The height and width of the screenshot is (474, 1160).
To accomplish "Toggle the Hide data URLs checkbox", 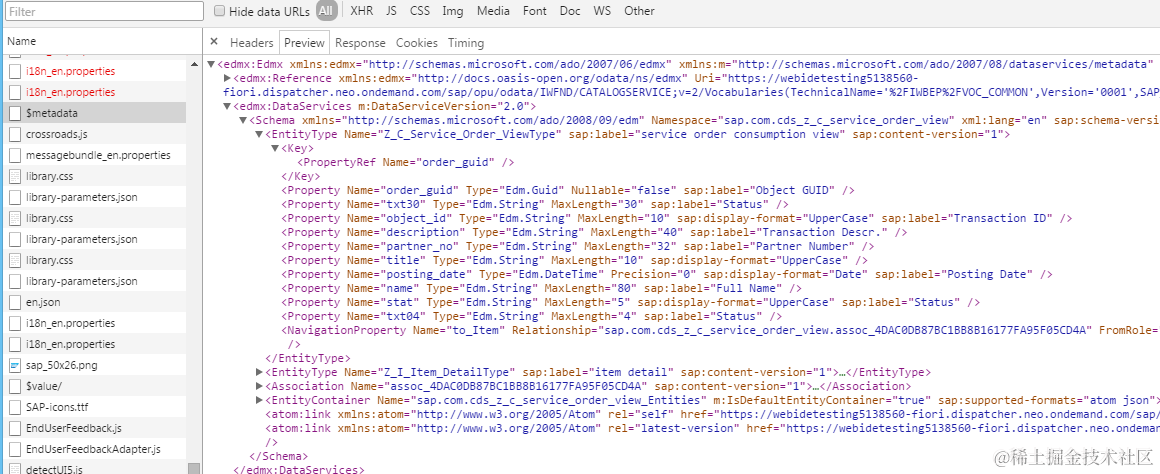I will point(220,11).
